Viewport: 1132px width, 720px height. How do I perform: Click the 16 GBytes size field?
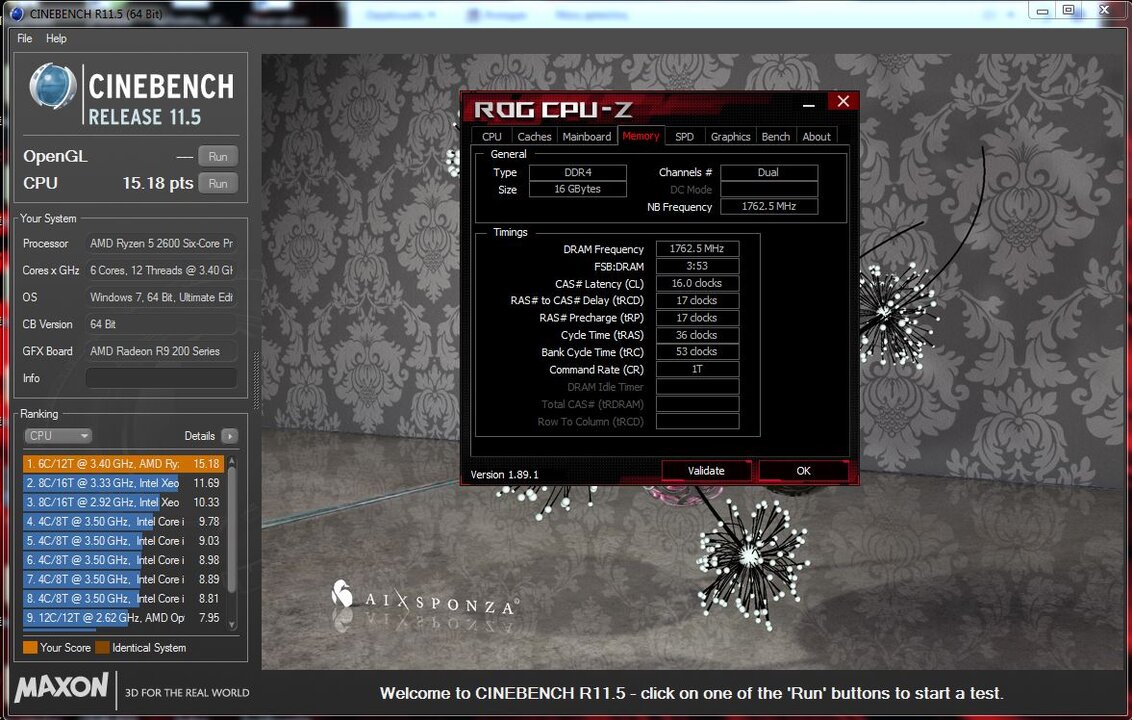(x=578, y=189)
